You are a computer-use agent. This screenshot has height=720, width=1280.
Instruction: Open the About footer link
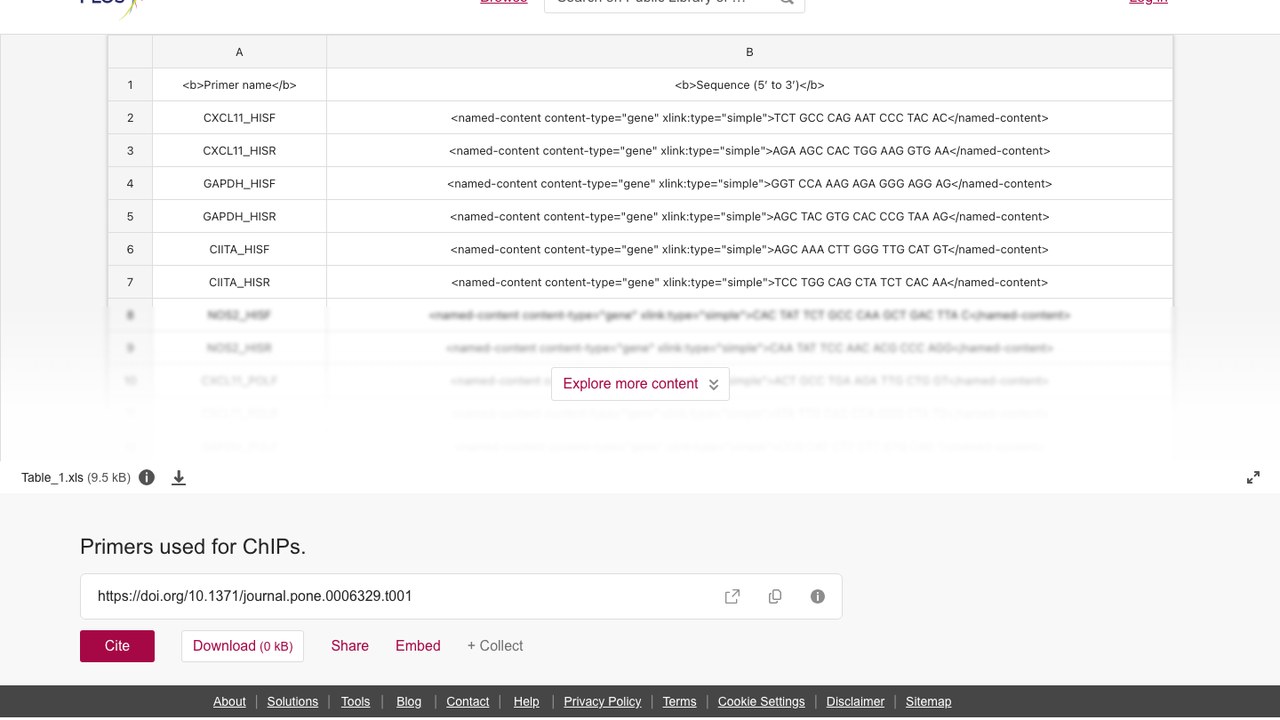(x=229, y=702)
